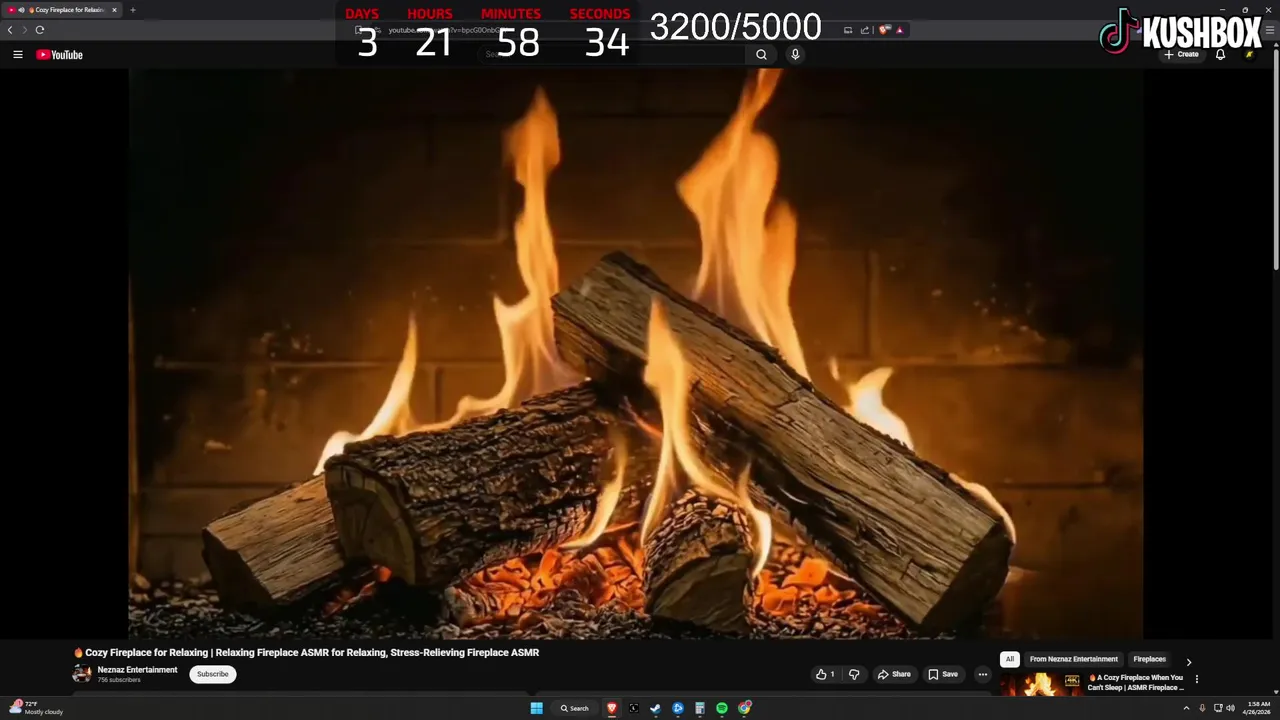
Task: Click the Neznaz Entertainment channel avatar
Action: pos(82,674)
